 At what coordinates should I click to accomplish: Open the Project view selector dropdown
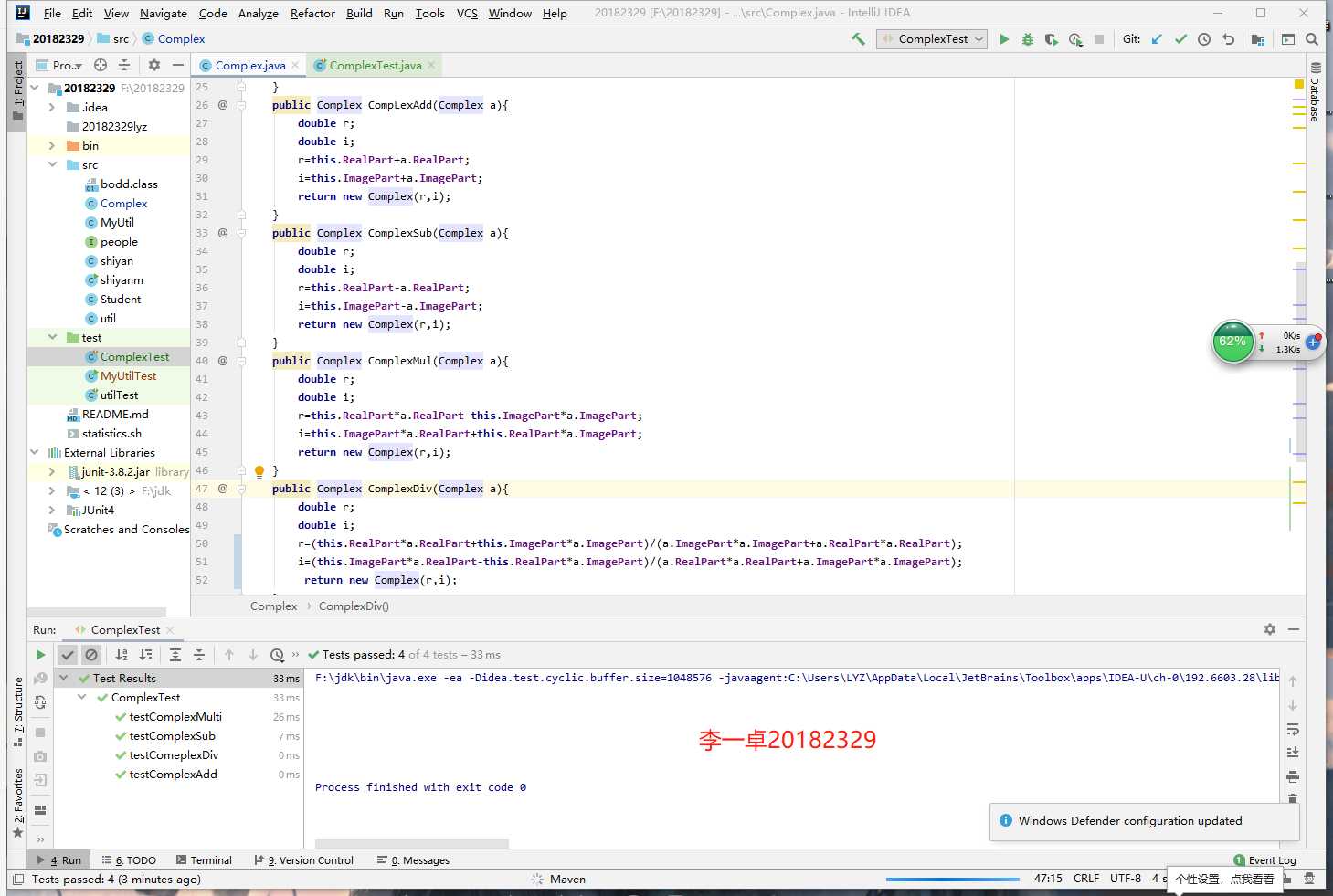(x=60, y=65)
